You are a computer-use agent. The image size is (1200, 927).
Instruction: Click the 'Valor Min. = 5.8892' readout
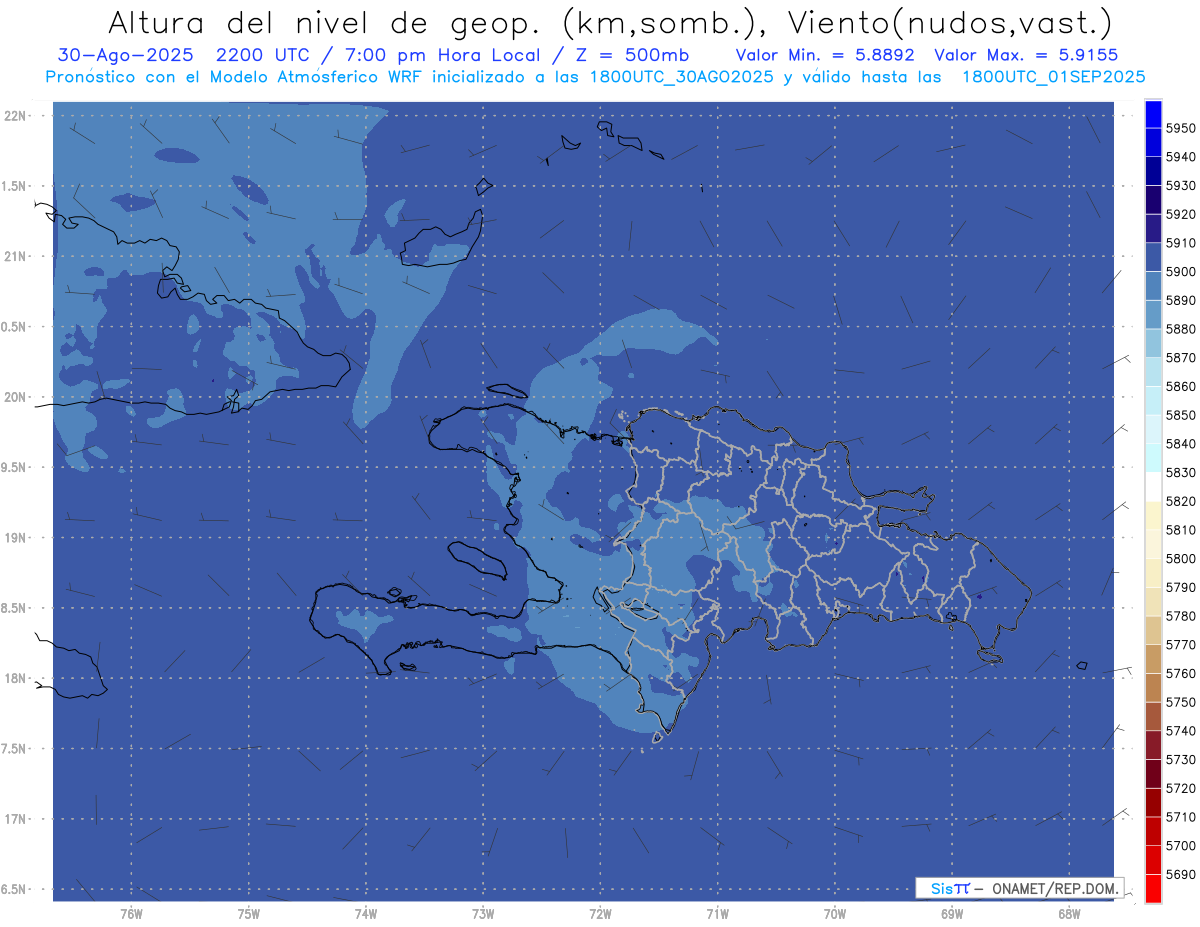coord(825,55)
